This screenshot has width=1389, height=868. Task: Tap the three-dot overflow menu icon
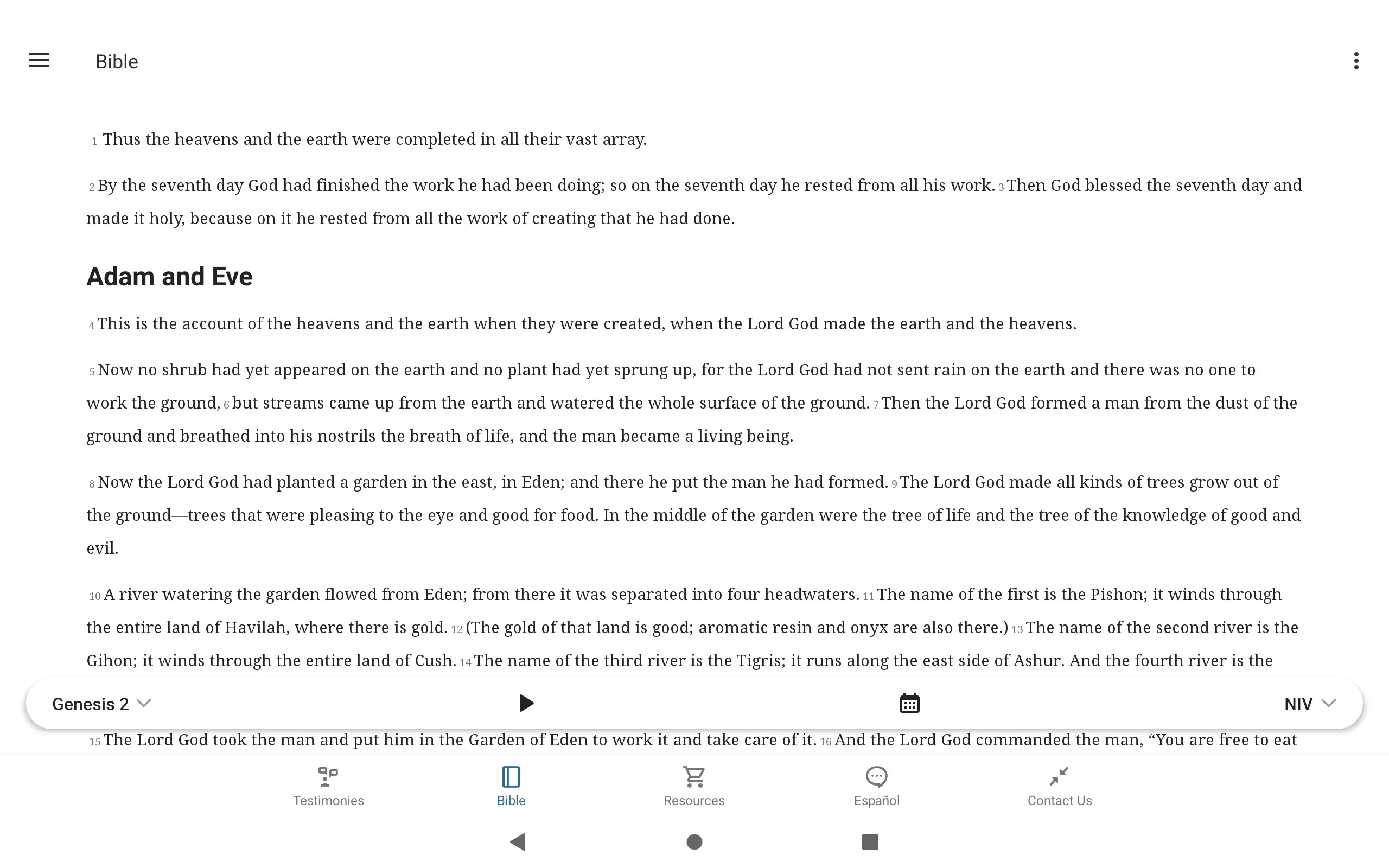(1356, 61)
